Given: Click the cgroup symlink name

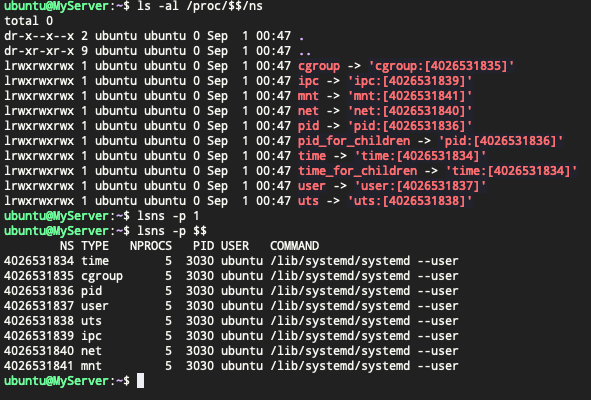Looking at the screenshot, I should click(319, 66).
